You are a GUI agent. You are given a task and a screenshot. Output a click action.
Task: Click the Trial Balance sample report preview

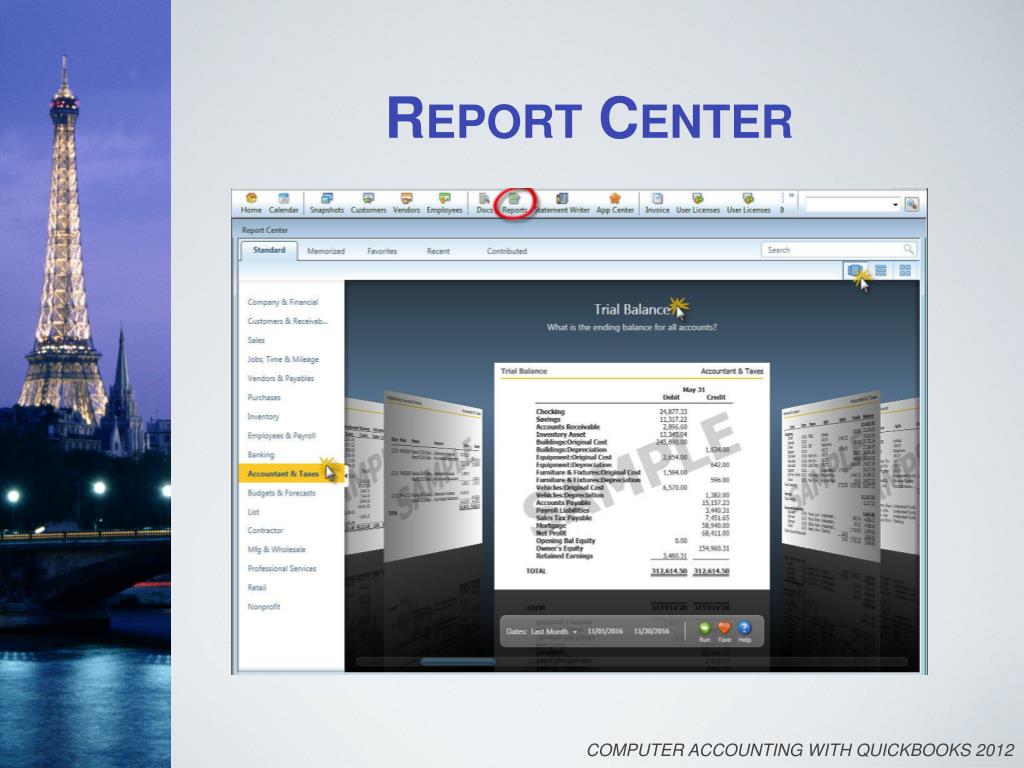point(632,476)
